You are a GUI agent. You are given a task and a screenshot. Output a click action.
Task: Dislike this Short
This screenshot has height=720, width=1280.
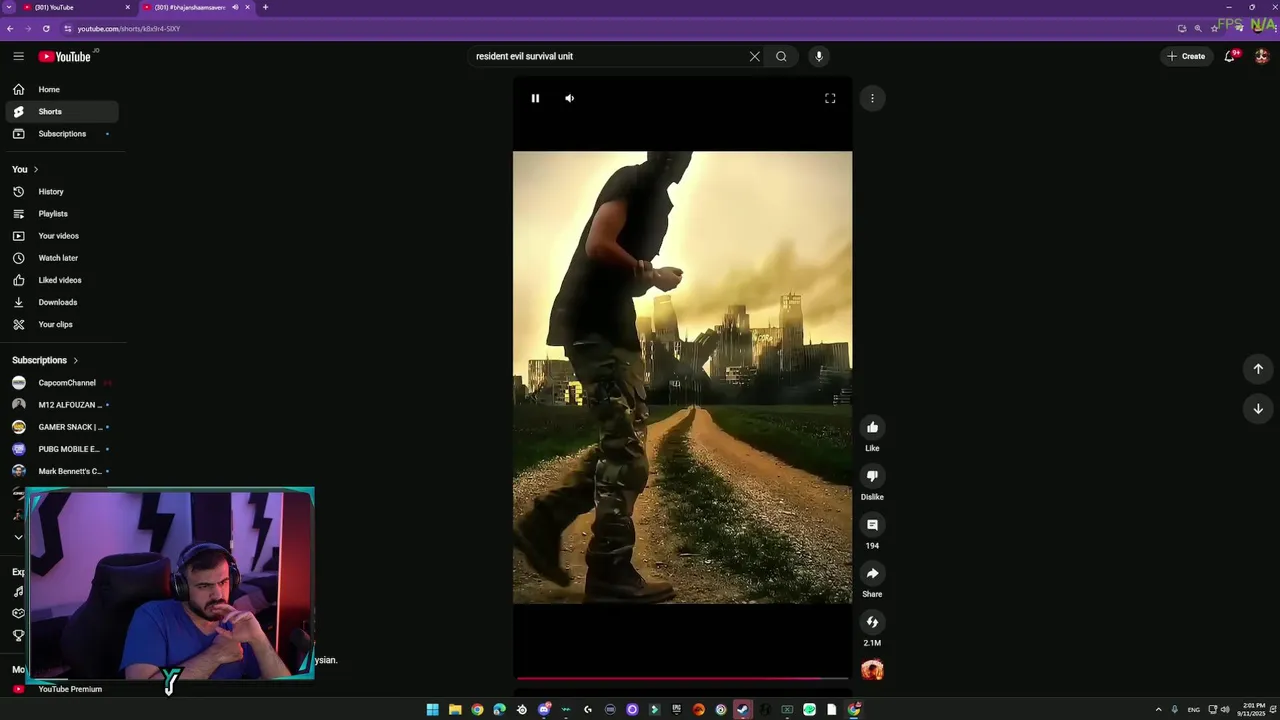872,476
